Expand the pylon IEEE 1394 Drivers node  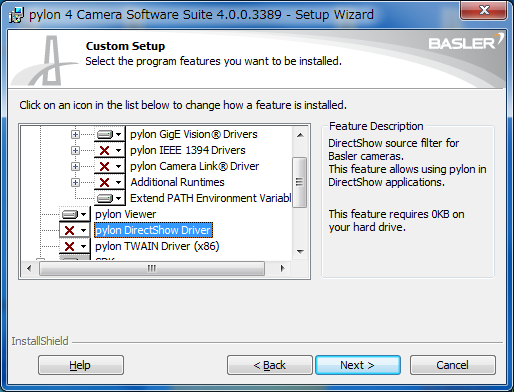point(75,151)
